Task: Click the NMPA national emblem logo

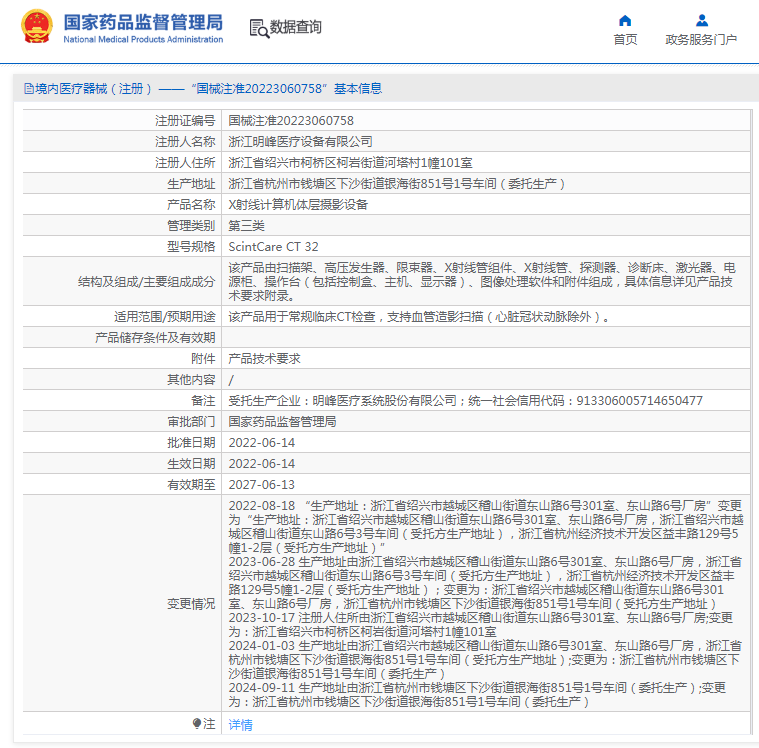Action: [x=37, y=27]
